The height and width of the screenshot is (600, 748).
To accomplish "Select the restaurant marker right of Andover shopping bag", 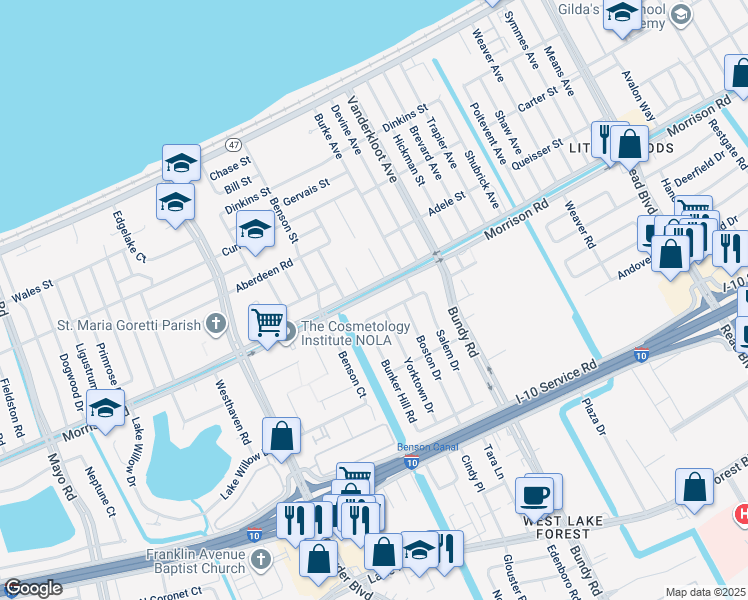I will [x=730, y=250].
